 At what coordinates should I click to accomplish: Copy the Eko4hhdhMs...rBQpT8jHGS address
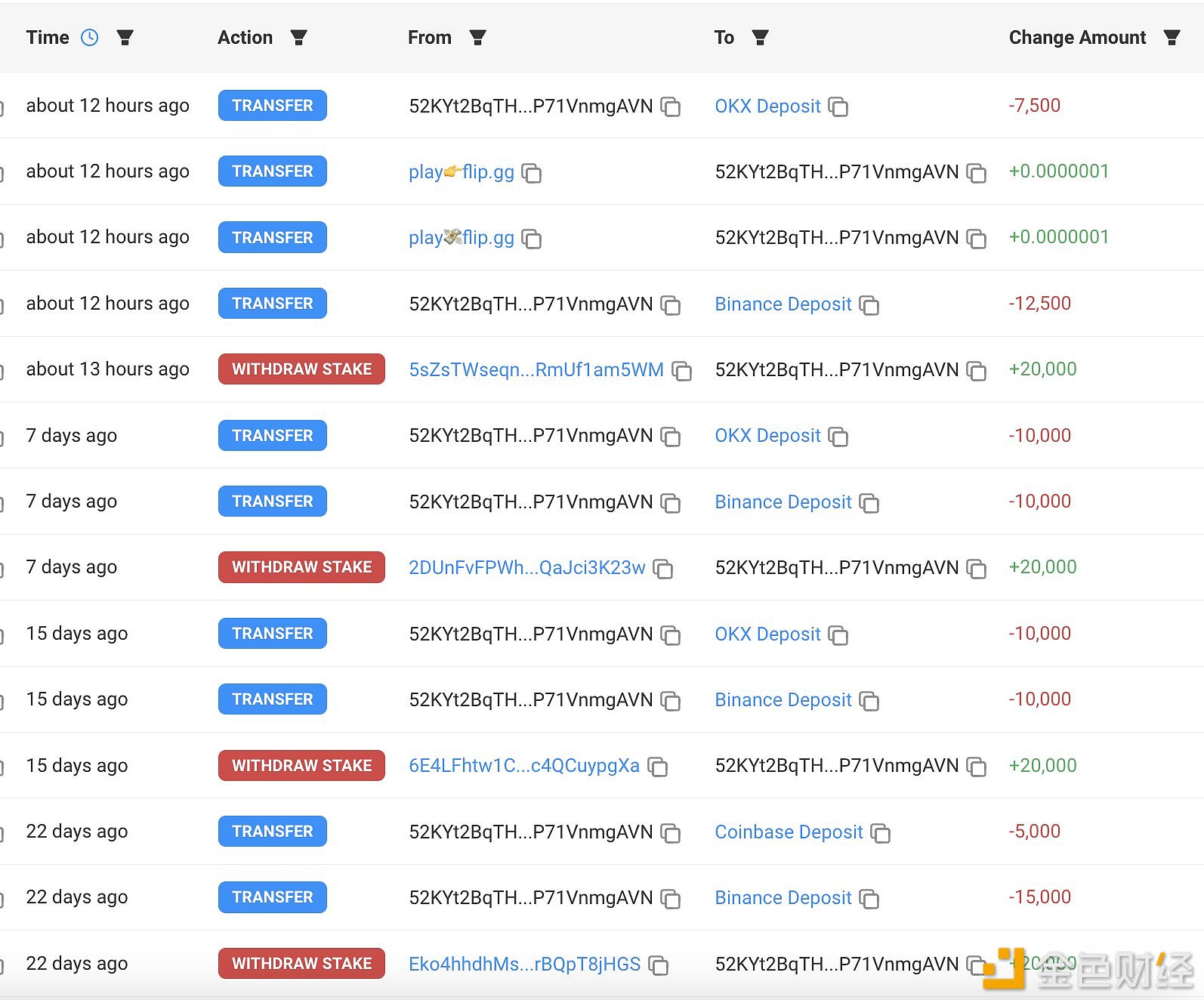(659, 965)
